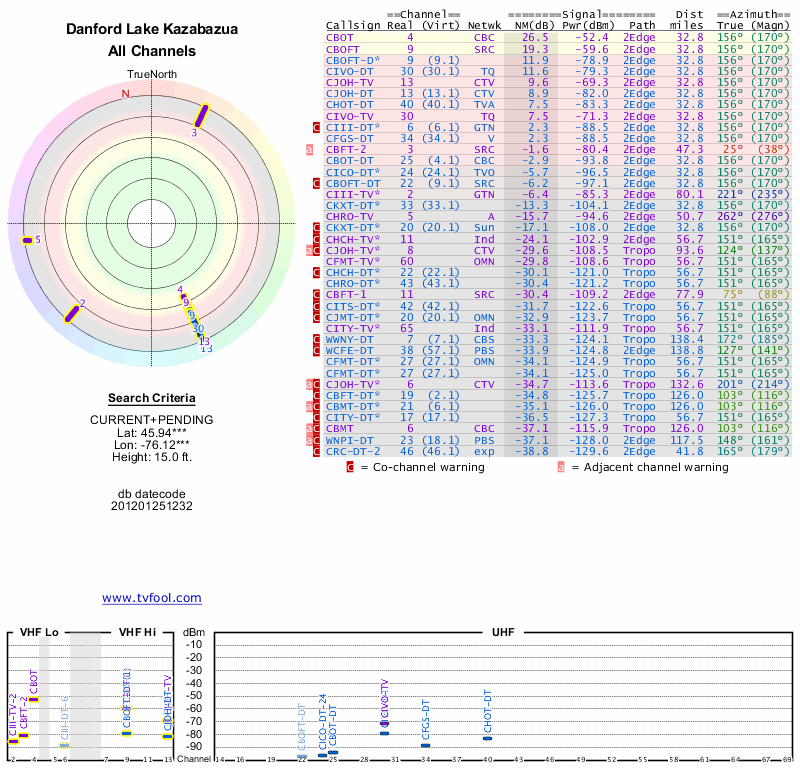Click the CHOT-DT bar in the UHF chart
800x768 pixels.
[x=487, y=738]
